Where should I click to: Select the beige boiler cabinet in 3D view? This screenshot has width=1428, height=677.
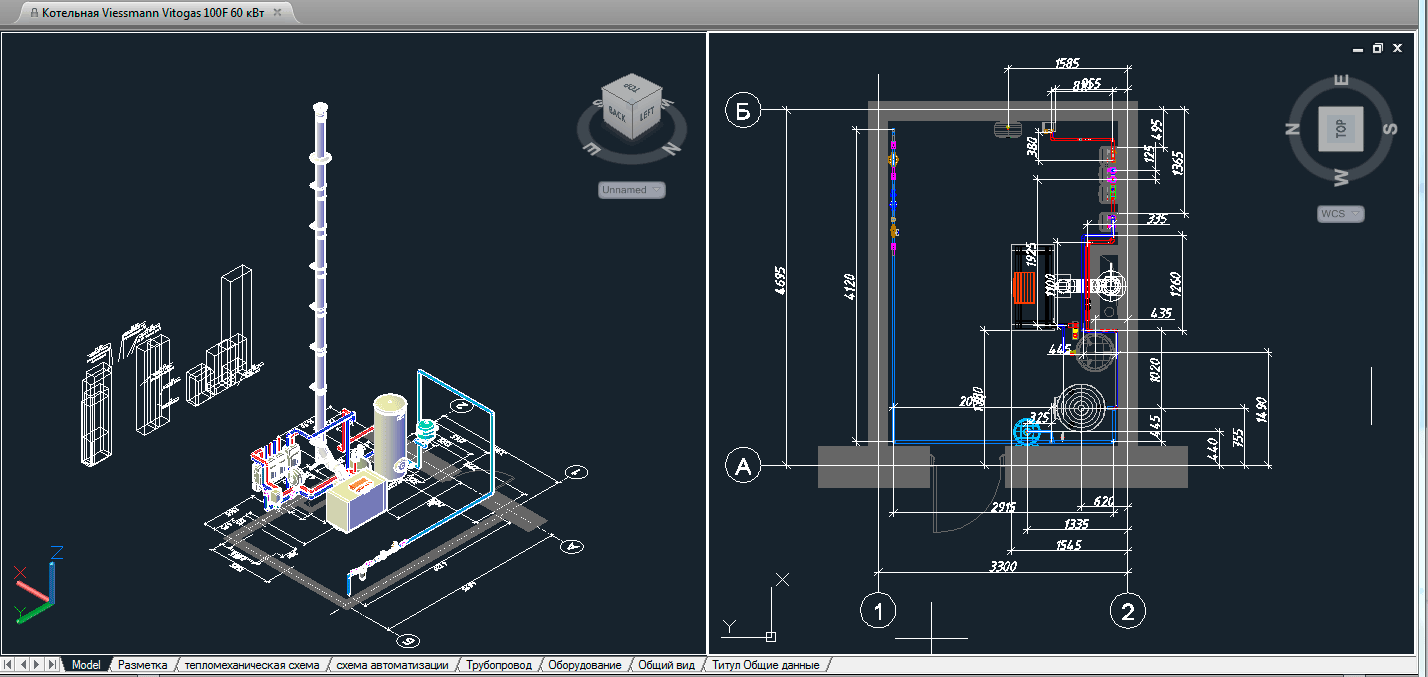(x=356, y=502)
